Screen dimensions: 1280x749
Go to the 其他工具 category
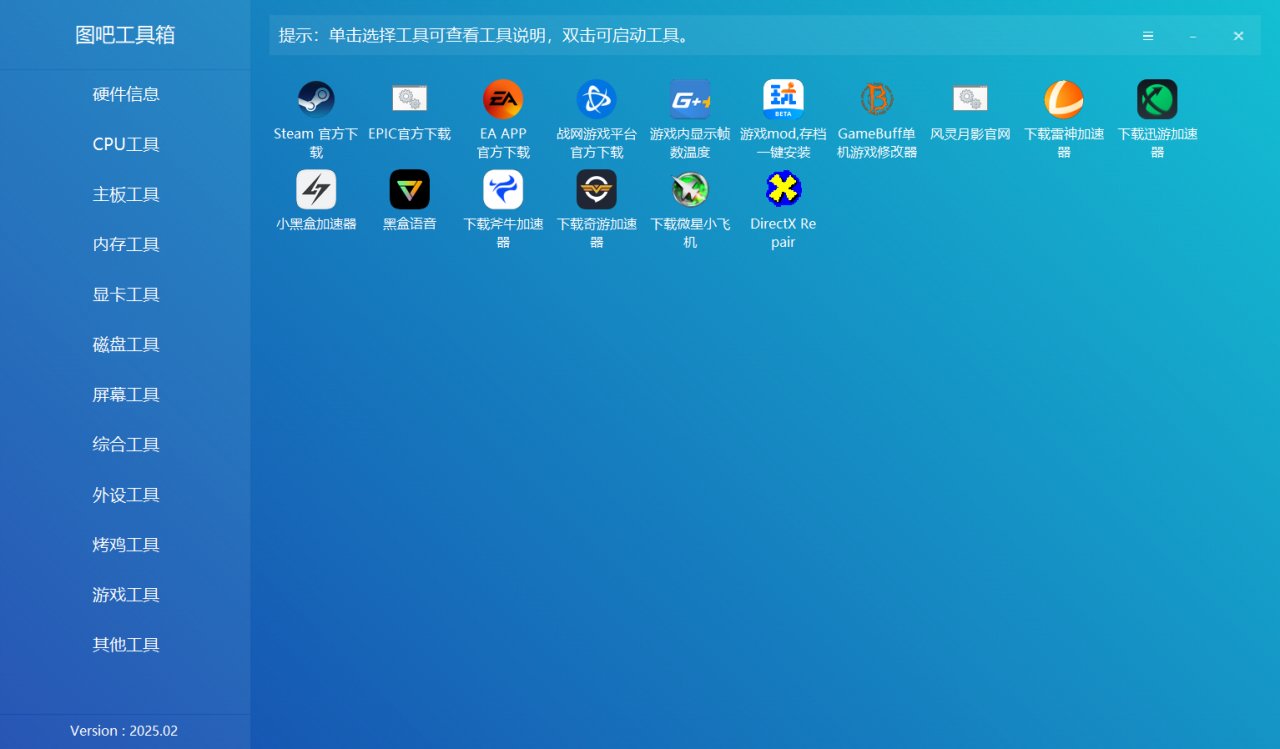(x=126, y=645)
